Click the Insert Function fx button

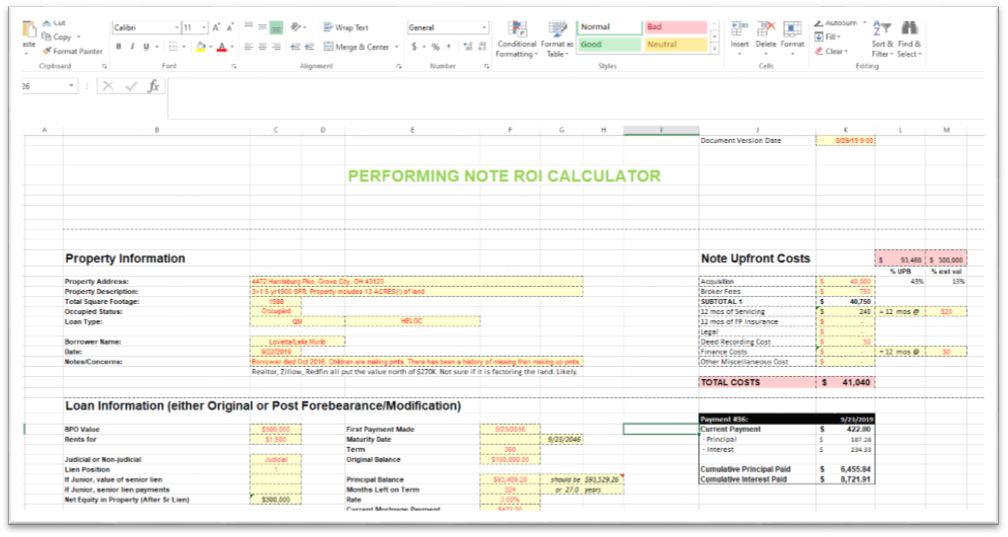point(153,86)
